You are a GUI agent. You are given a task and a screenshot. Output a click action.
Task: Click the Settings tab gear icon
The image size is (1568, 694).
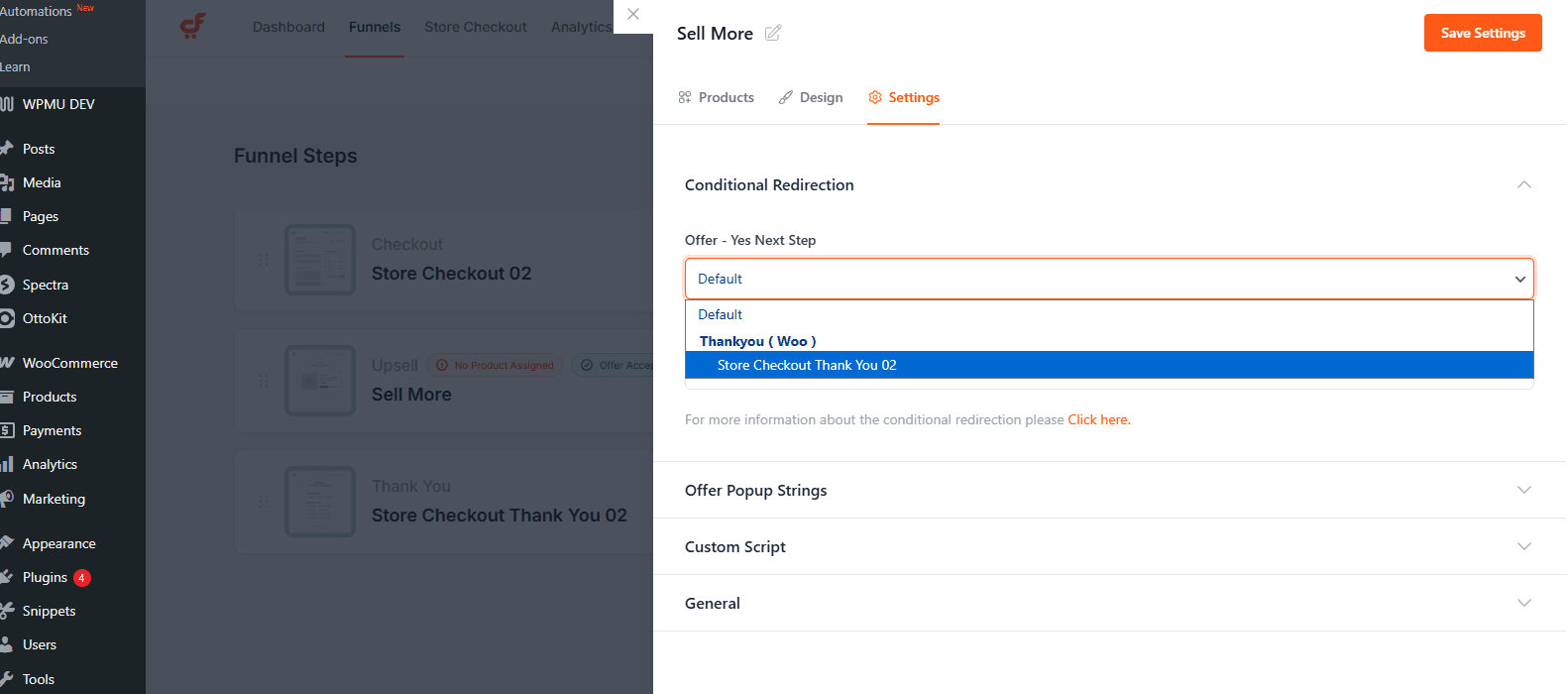[x=875, y=97]
